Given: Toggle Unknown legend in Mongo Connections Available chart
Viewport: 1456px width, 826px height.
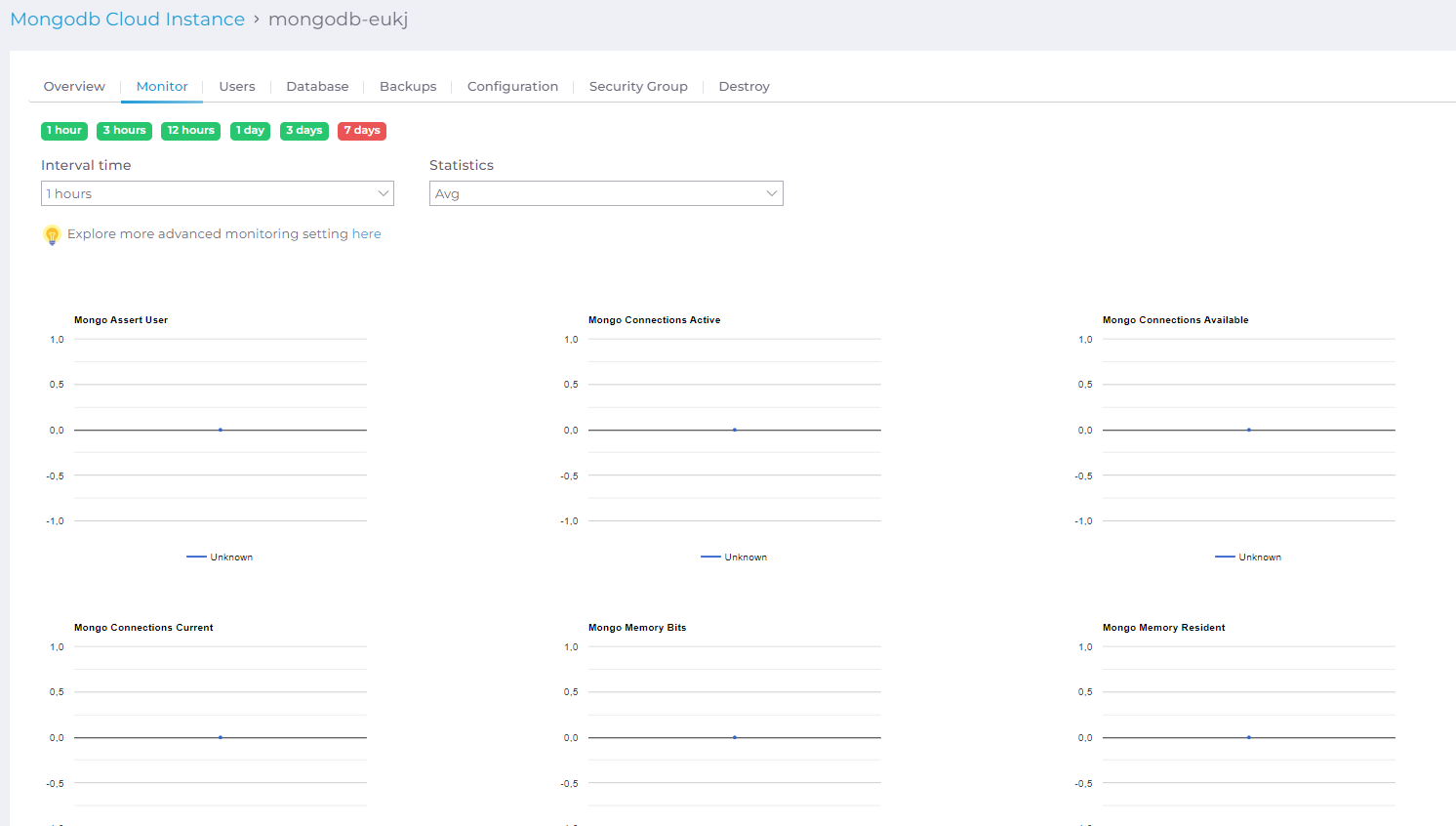Looking at the screenshot, I should [x=1248, y=558].
